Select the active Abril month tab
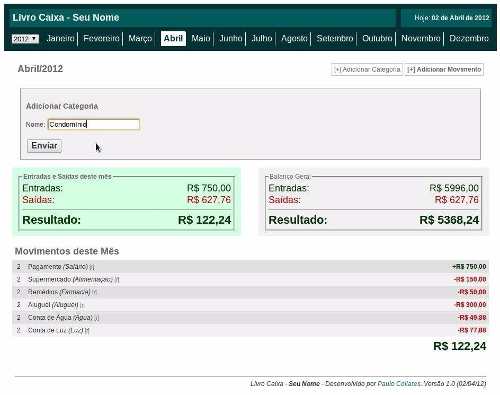The width and height of the screenshot is (500, 395). (173, 38)
